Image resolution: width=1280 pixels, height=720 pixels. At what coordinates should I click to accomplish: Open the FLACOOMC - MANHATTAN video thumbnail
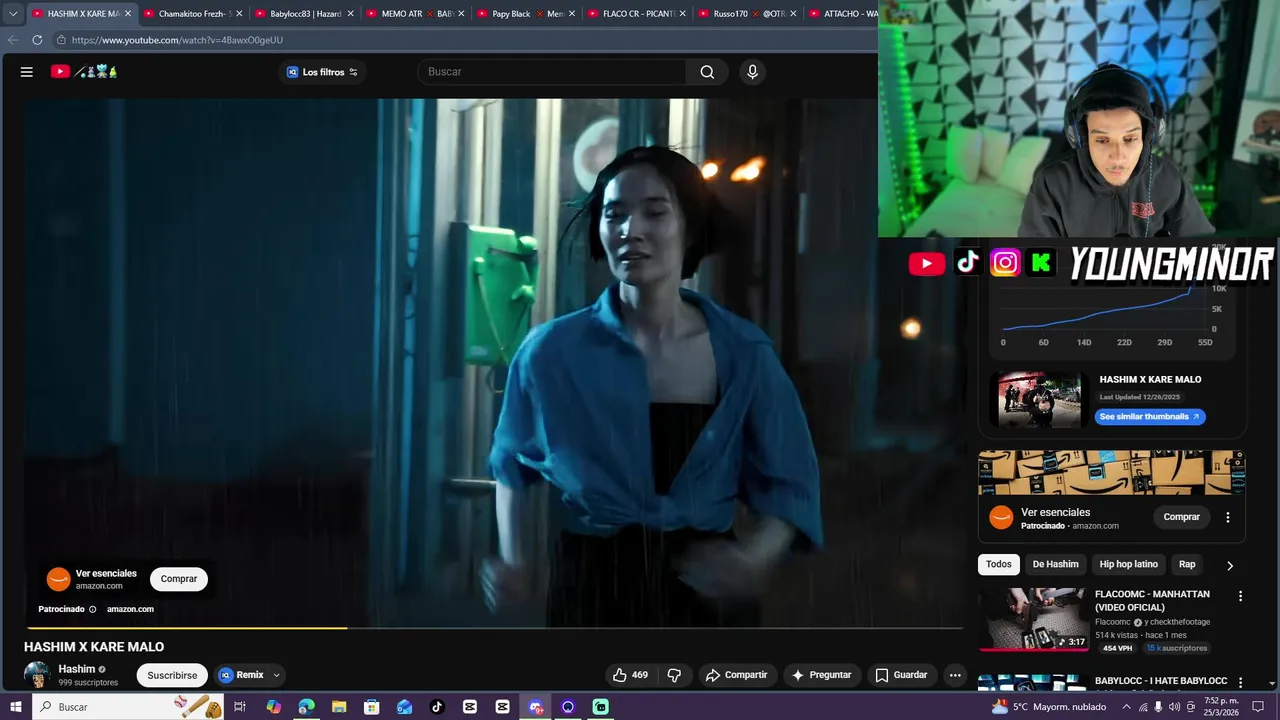coord(1033,619)
